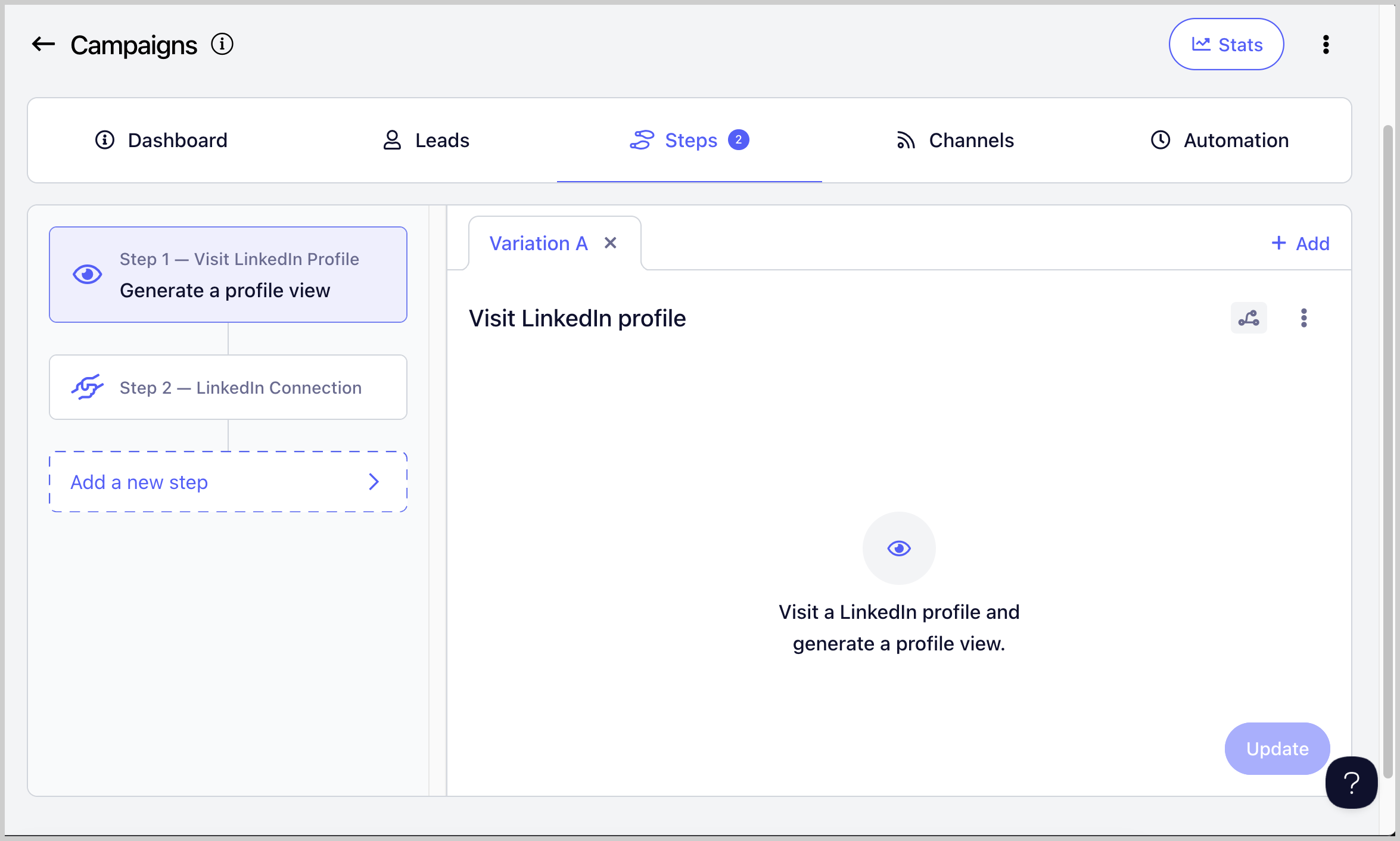1400x841 pixels.
Task: Click the branching conditions icon beside the title
Action: pyautogui.click(x=1249, y=318)
